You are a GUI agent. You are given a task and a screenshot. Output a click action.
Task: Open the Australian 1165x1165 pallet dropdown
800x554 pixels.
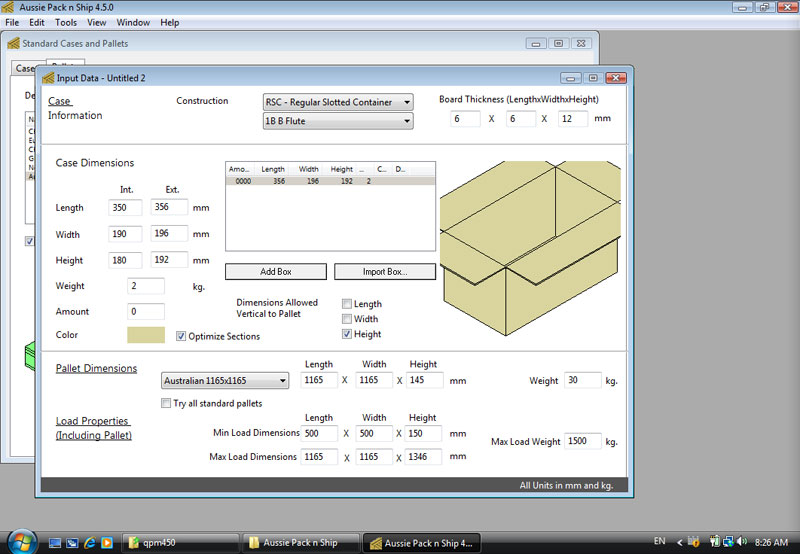[225, 381]
